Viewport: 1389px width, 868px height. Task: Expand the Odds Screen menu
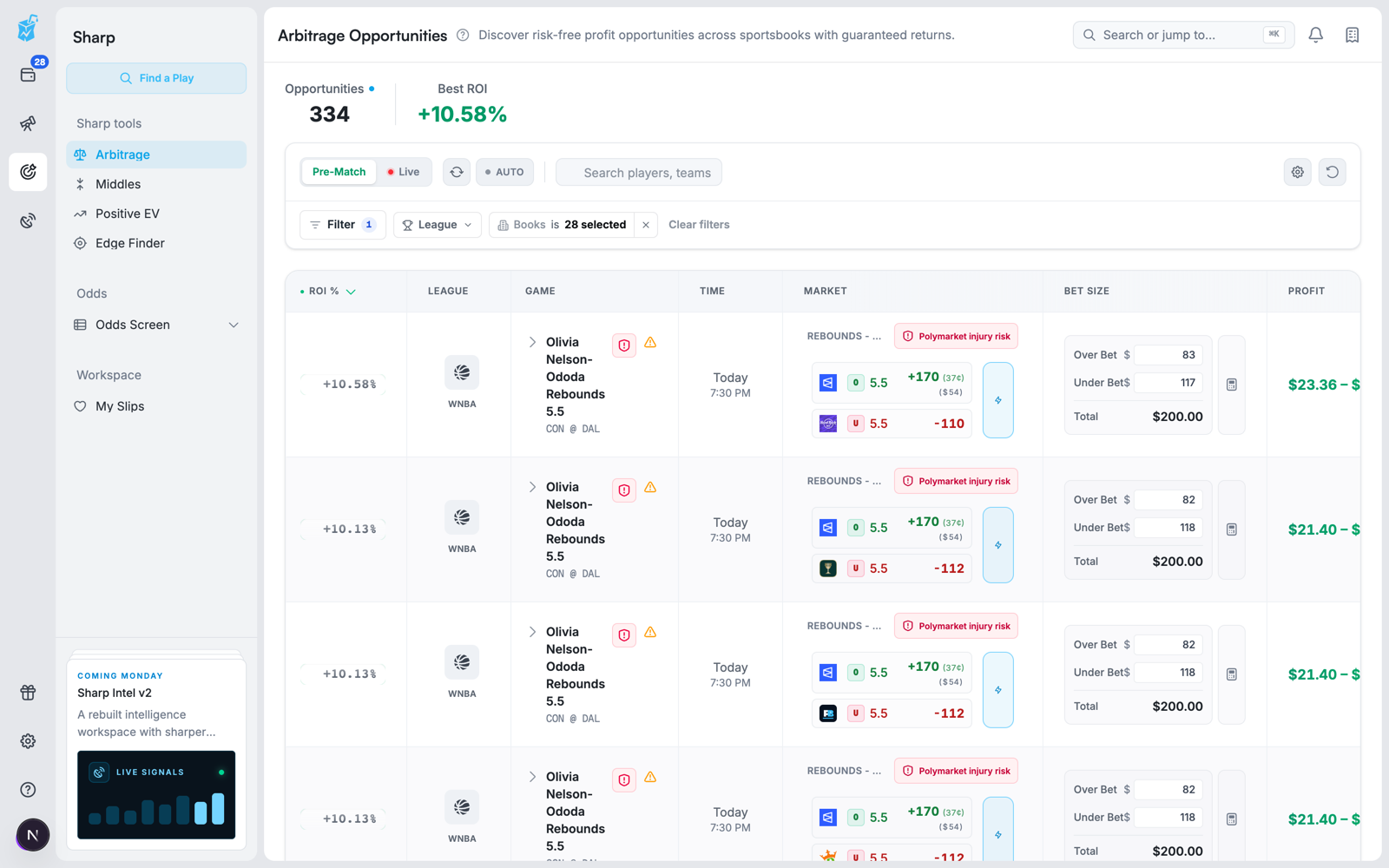pos(156,325)
